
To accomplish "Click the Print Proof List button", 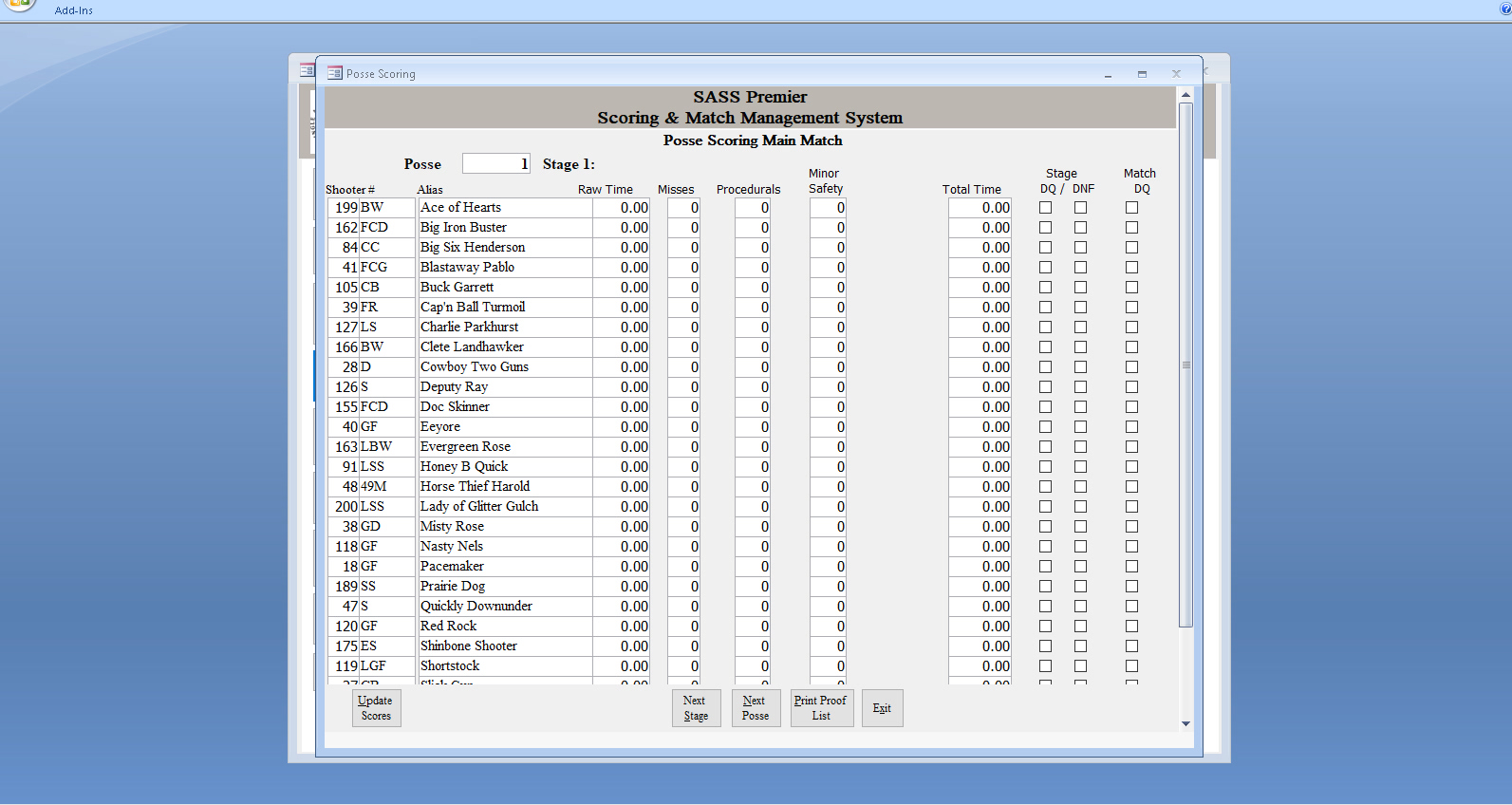I will (x=821, y=708).
